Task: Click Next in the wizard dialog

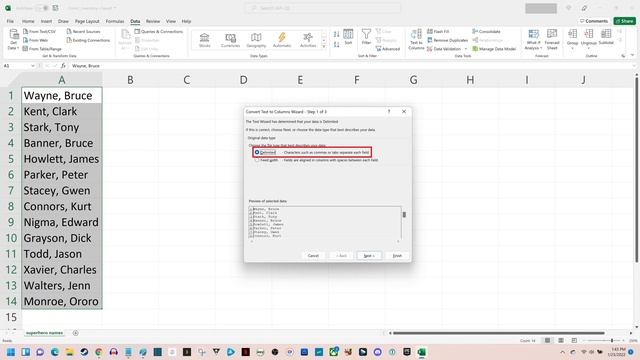Action: pyautogui.click(x=369, y=256)
